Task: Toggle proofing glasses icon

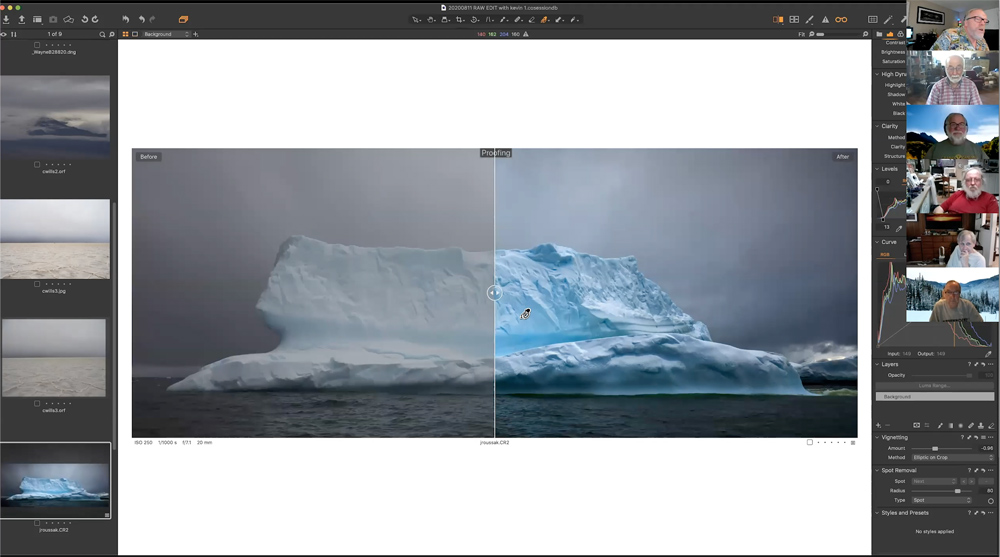Action: click(x=841, y=19)
